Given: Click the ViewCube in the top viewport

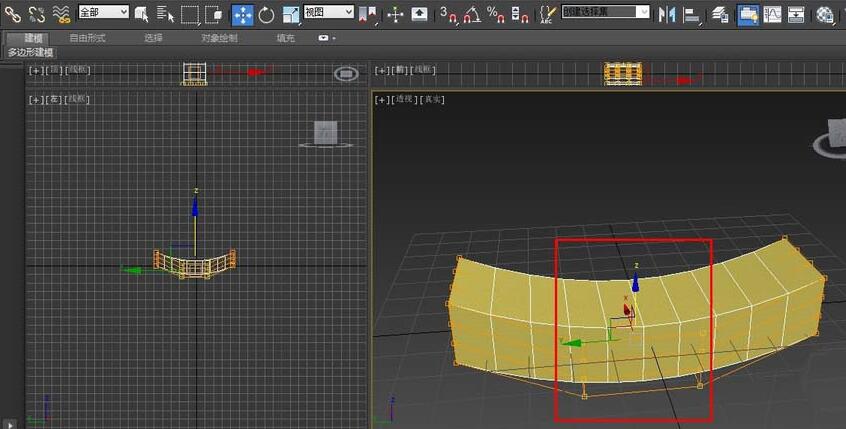Looking at the screenshot, I should click(346, 74).
